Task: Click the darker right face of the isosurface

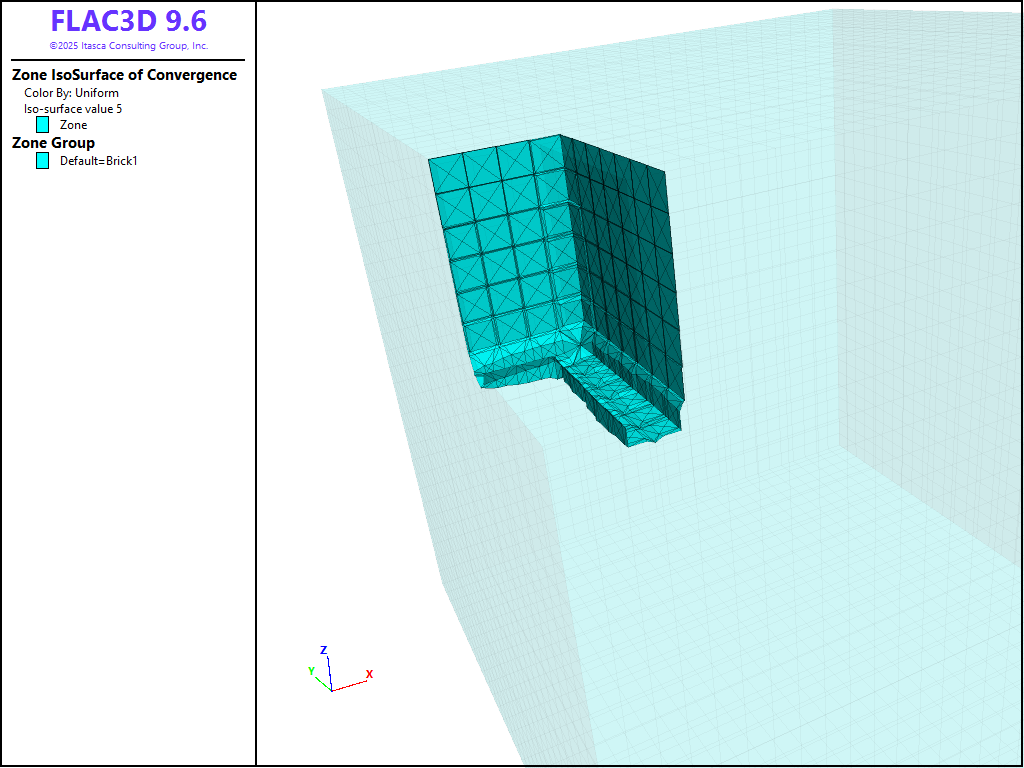Action: (x=625, y=270)
